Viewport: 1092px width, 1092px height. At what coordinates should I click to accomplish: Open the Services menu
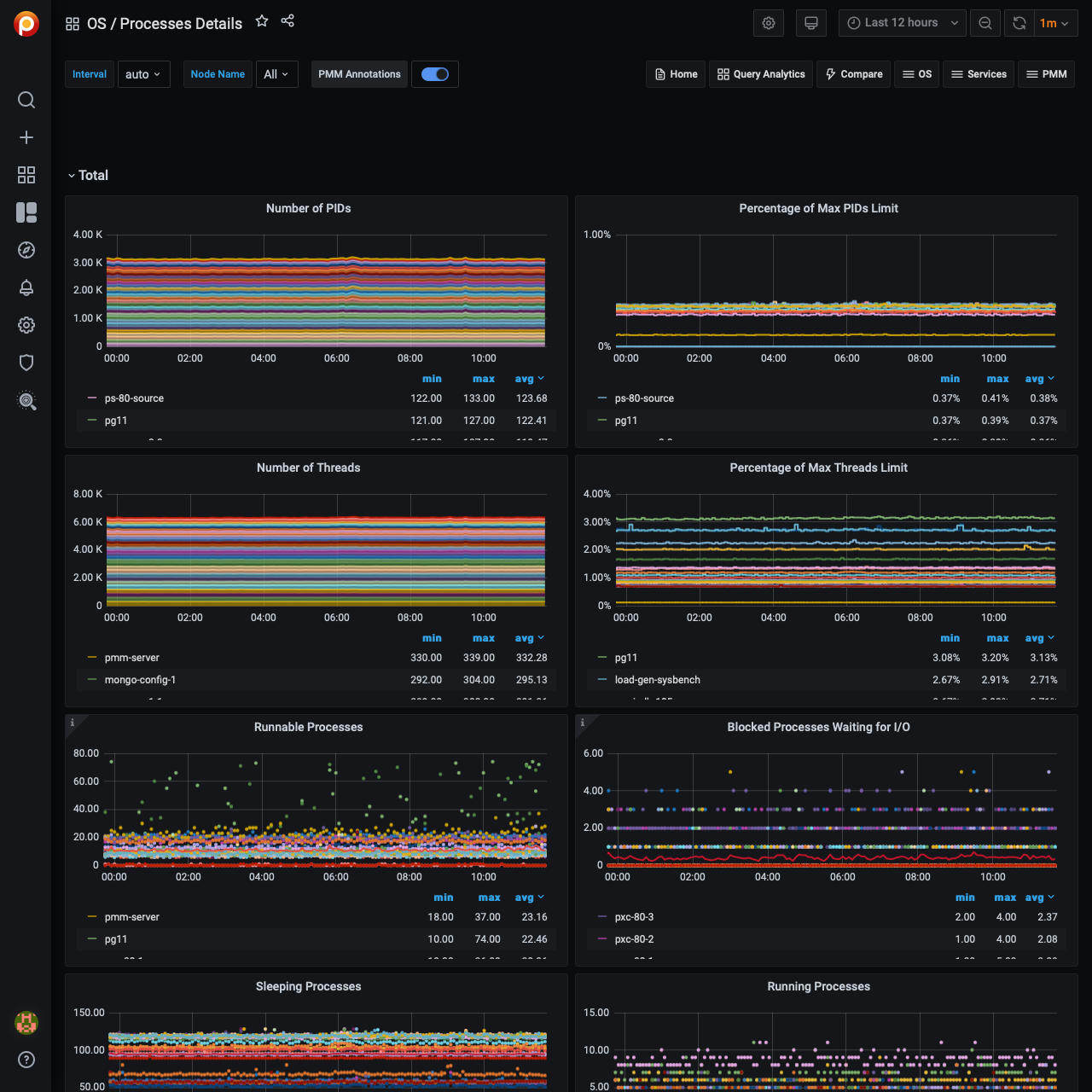tap(979, 74)
